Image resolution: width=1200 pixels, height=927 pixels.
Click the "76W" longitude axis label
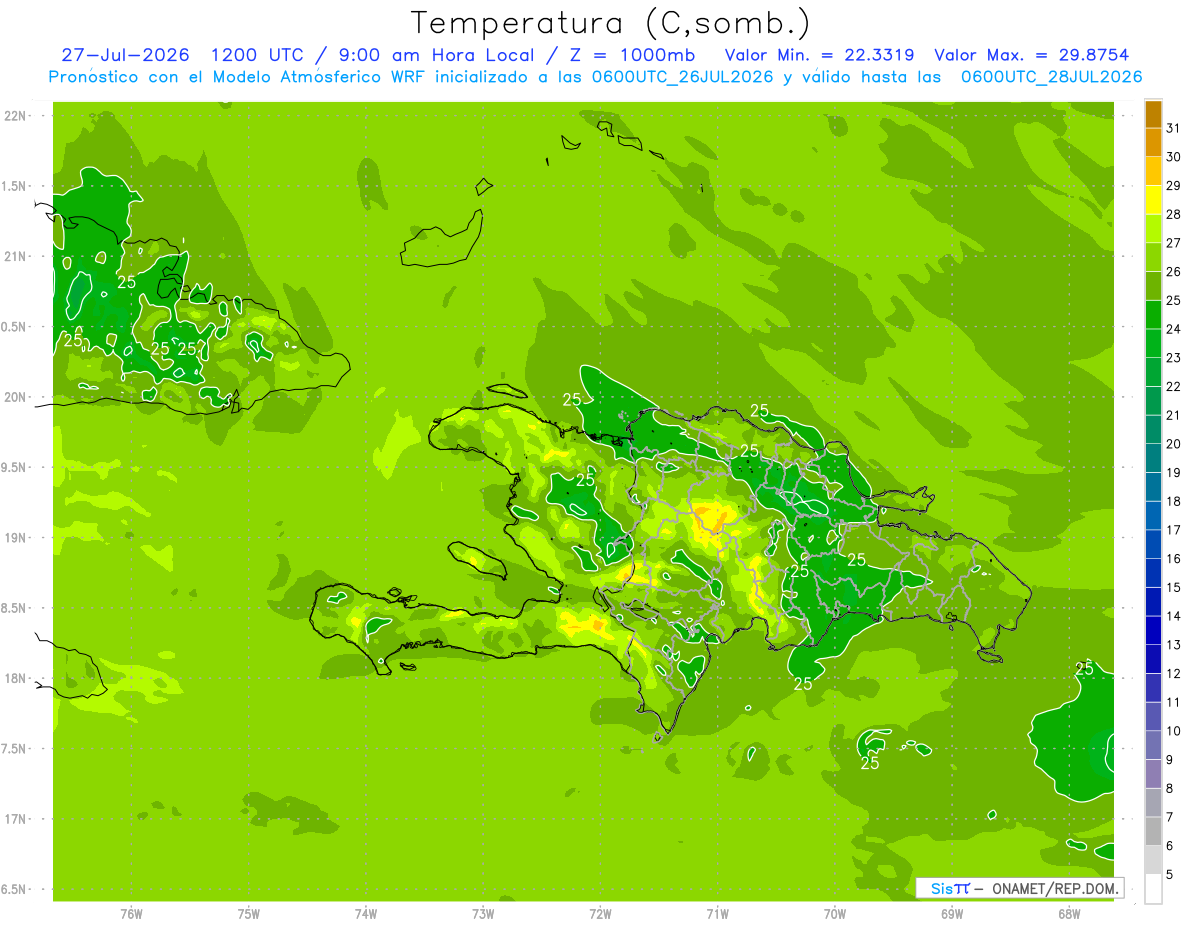(x=131, y=914)
